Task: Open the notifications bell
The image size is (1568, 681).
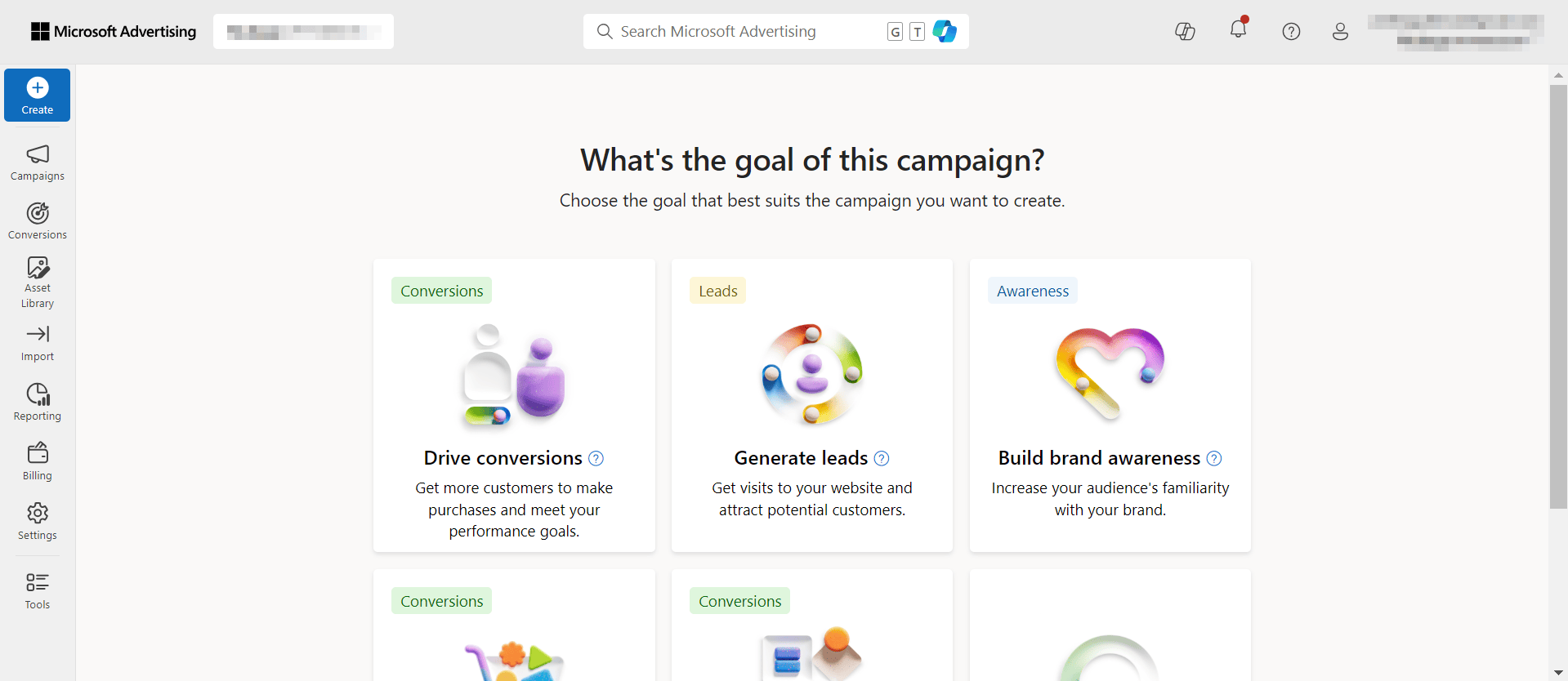Action: click(x=1238, y=30)
